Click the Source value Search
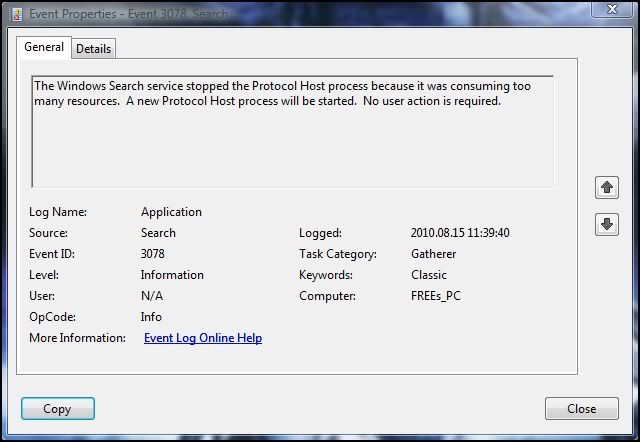The height and width of the screenshot is (442, 640). pyautogui.click(x=159, y=233)
